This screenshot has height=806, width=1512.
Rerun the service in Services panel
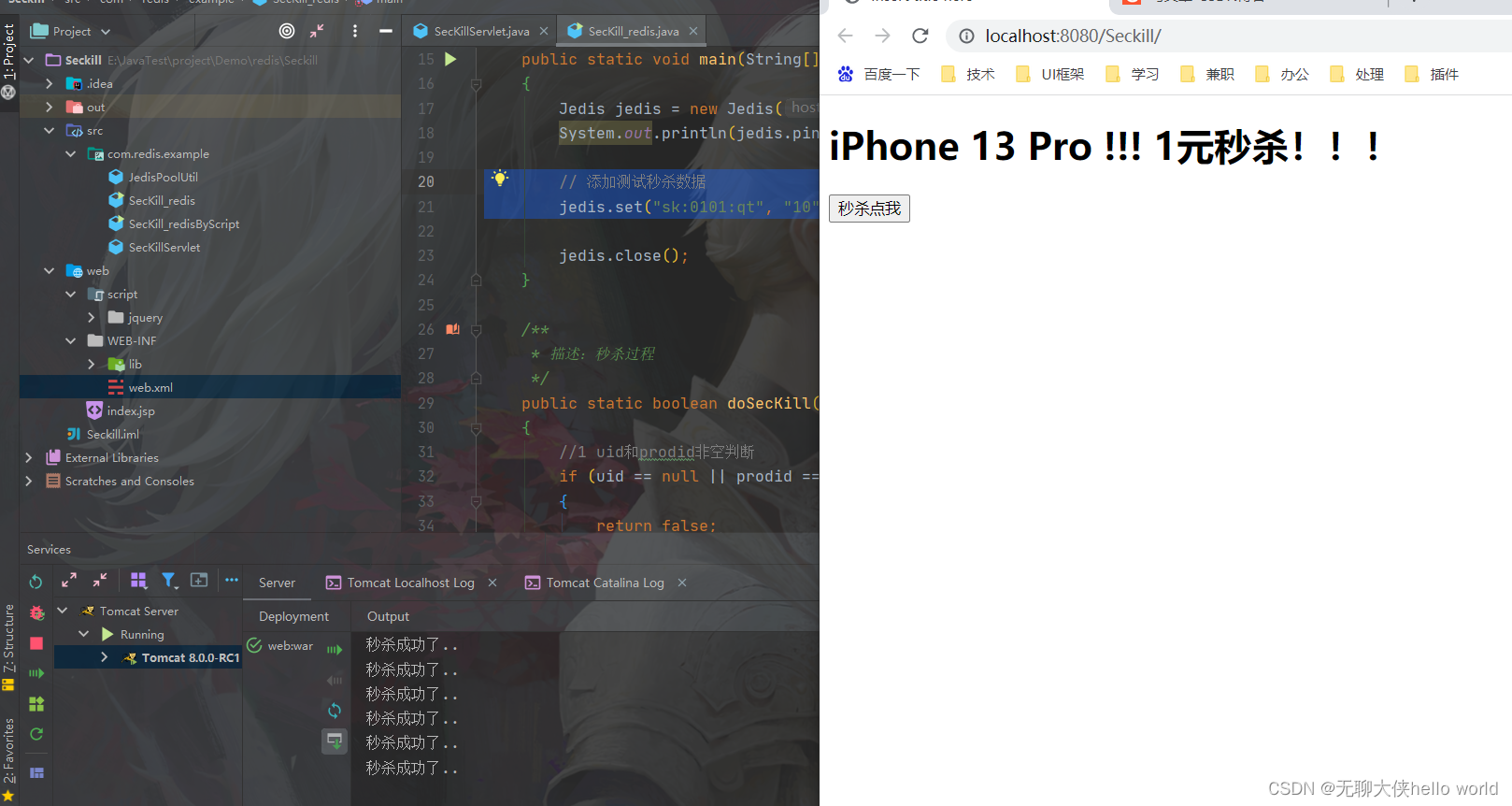click(x=36, y=582)
